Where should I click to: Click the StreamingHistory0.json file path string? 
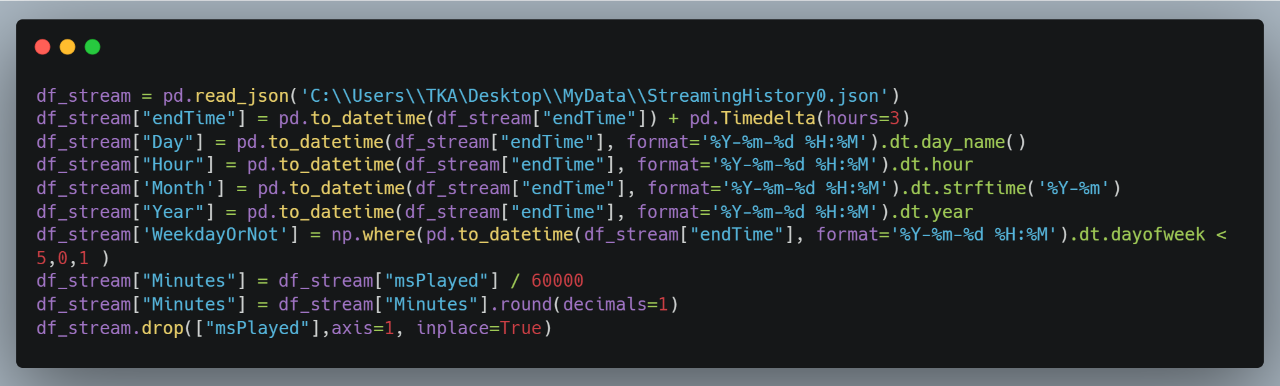tap(595, 96)
